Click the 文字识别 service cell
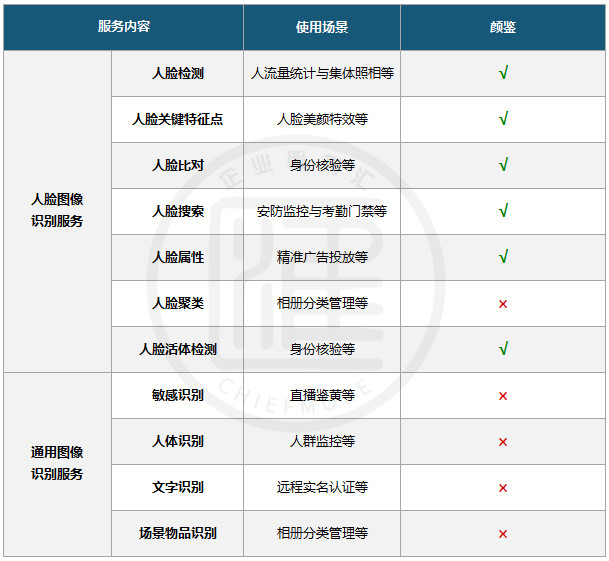This screenshot has height=561, width=609. coord(177,487)
